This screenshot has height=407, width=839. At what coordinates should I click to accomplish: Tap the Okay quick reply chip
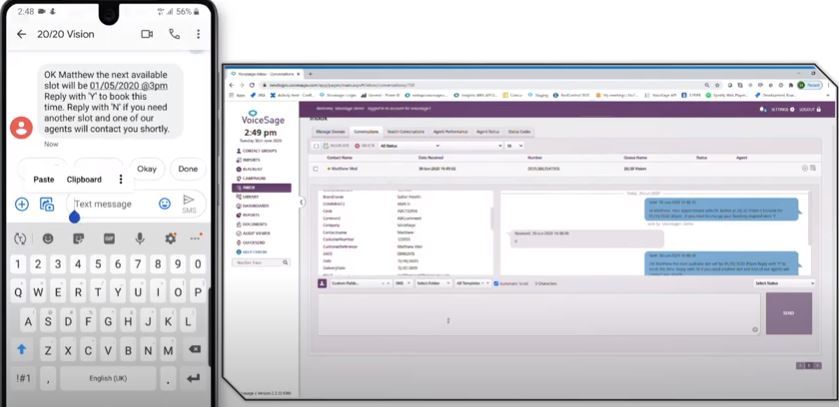[x=147, y=168]
